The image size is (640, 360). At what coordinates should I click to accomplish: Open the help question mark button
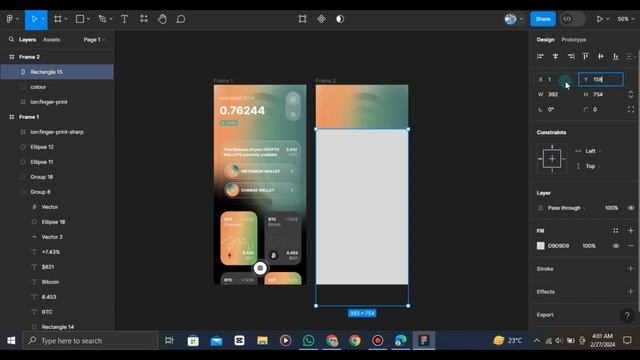627,315
